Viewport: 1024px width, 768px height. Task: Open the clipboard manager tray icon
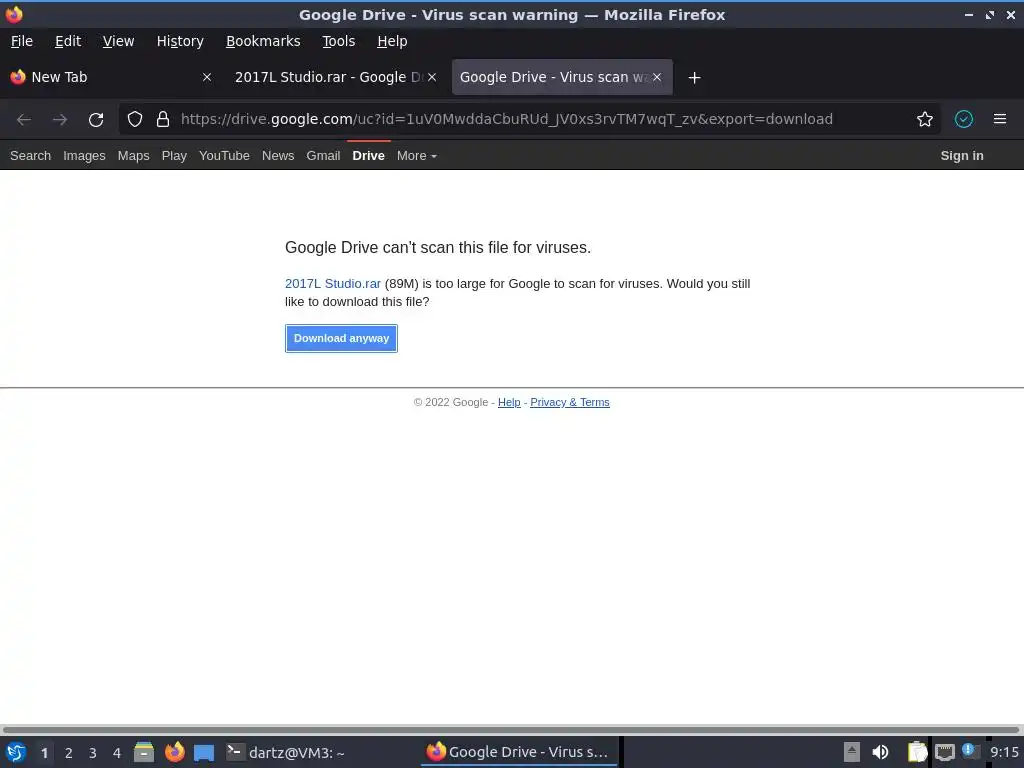pyautogui.click(x=917, y=752)
